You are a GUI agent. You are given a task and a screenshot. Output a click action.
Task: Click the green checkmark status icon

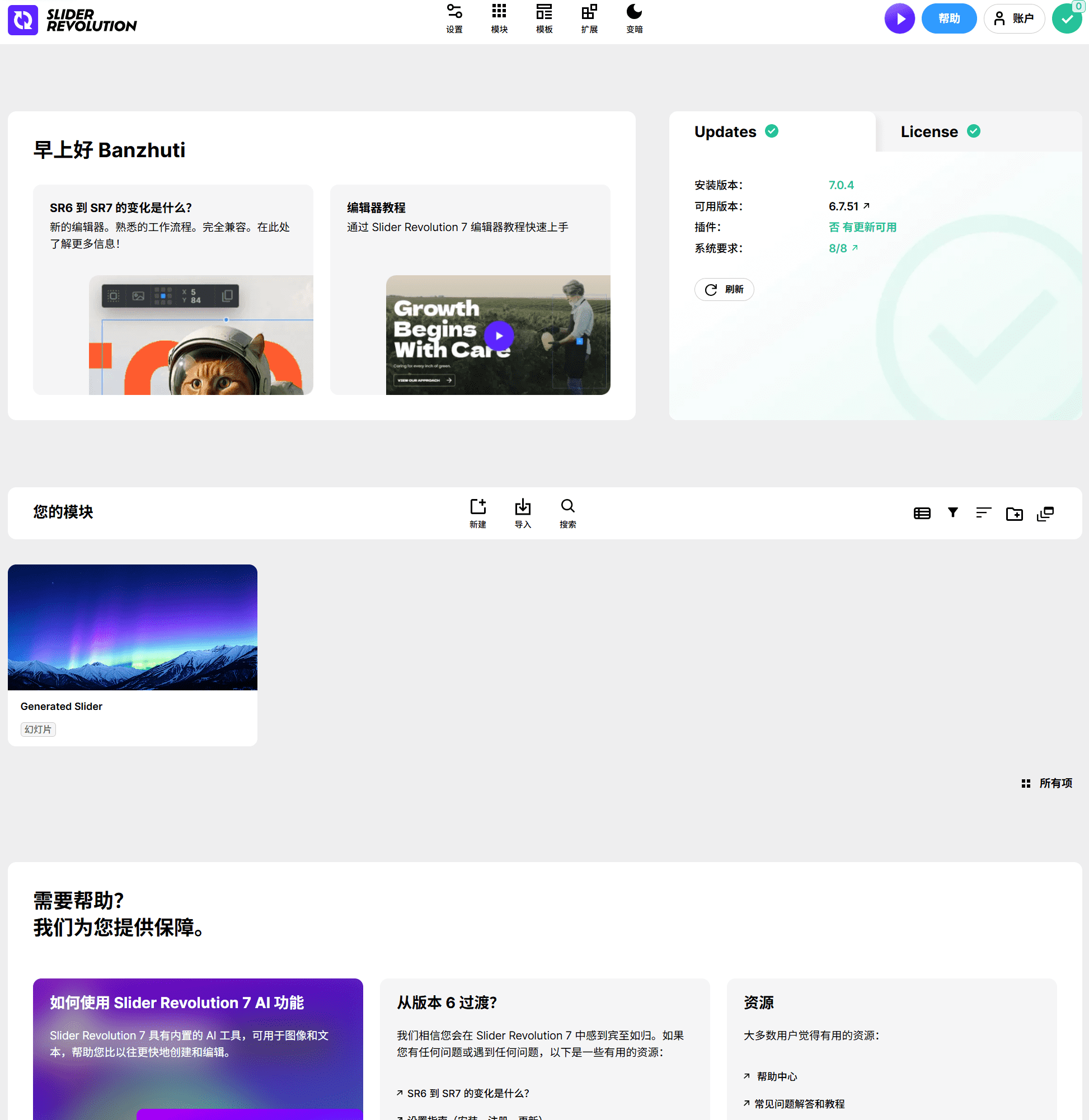(x=1067, y=19)
